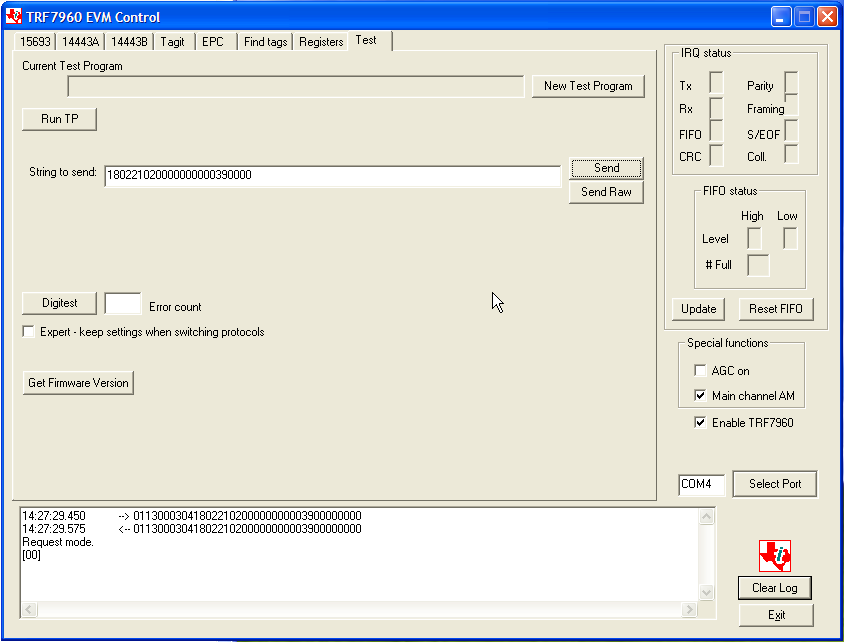Viewport: 844px width, 642px height.
Task: Click the FIFO IRQ status indicator
Action: coord(716,131)
